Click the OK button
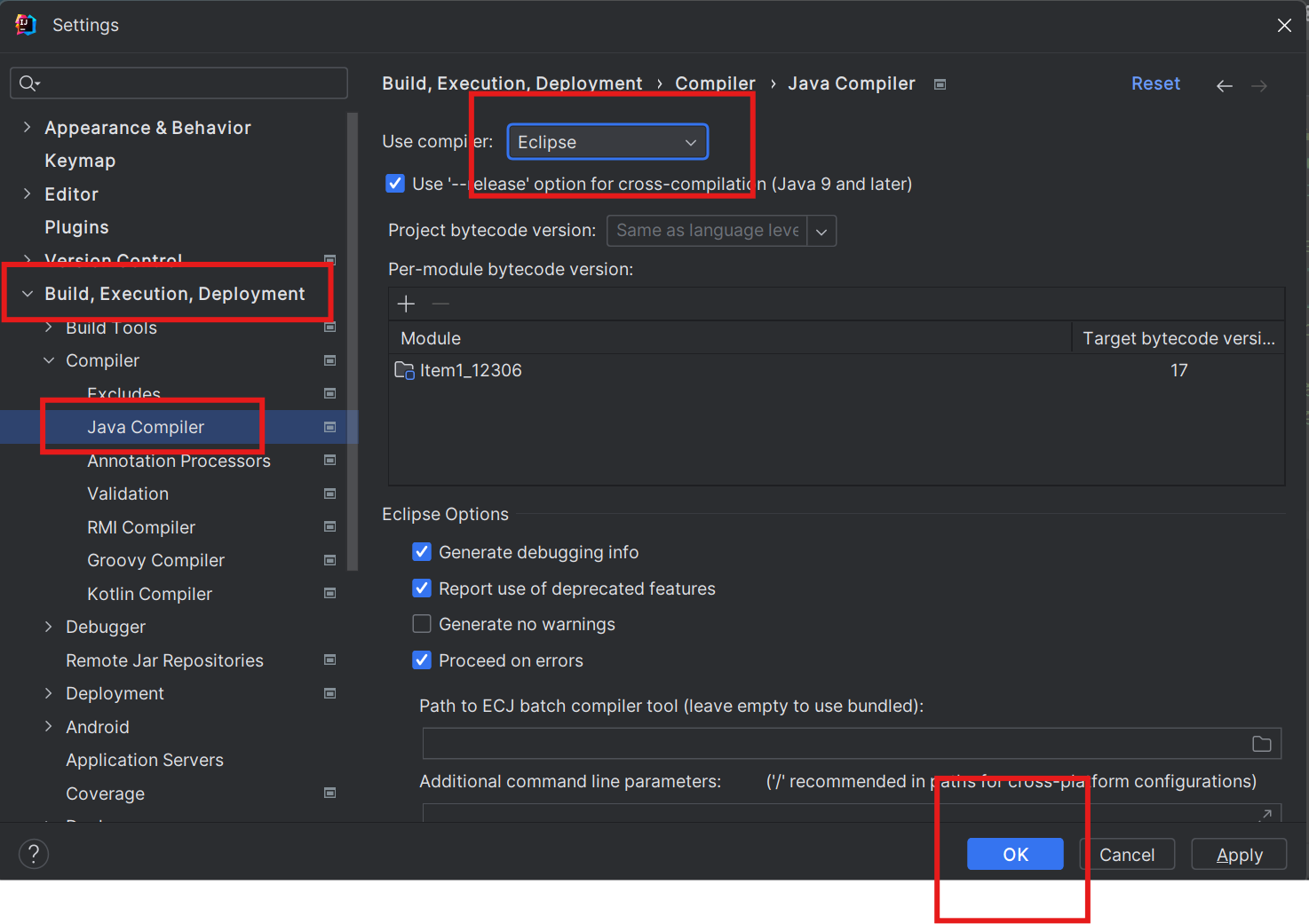Screen dimensions: 1309x924 (x=1015, y=854)
